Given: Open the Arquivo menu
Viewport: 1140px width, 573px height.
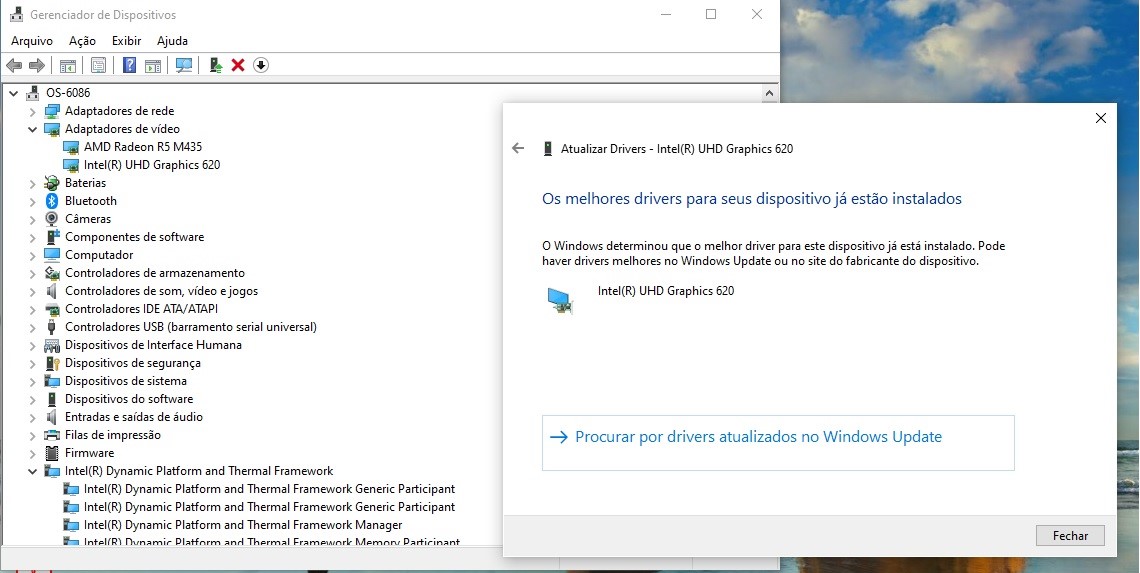Looking at the screenshot, I should (31, 41).
